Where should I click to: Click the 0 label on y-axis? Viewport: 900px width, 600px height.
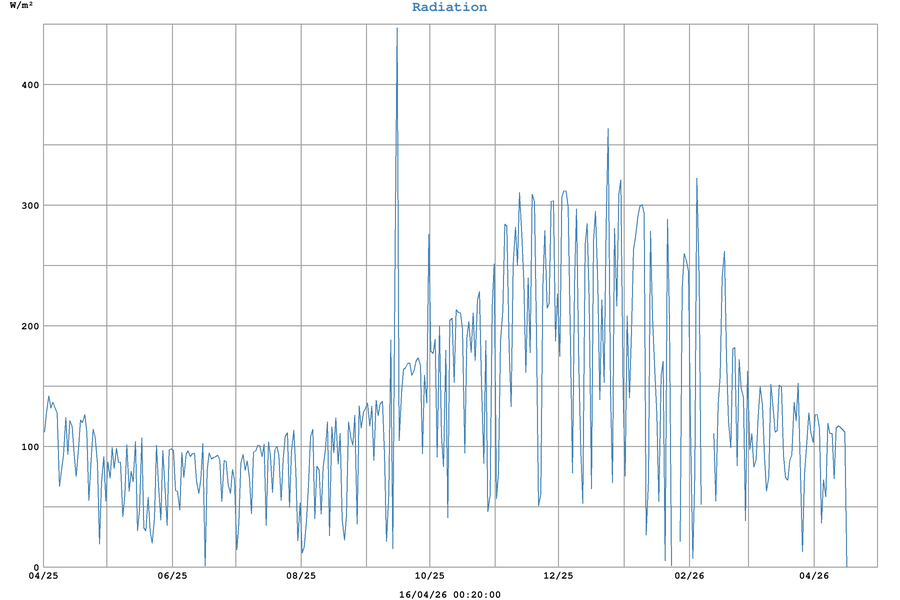pyautogui.click(x=35, y=568)
